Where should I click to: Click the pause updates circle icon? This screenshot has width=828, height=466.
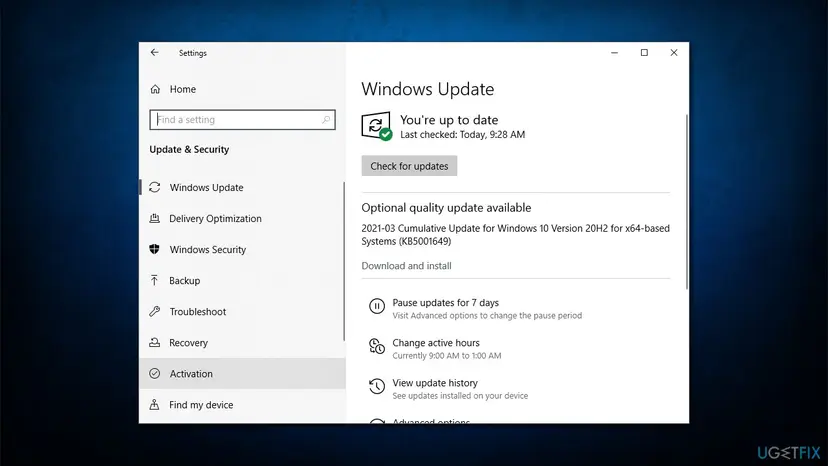click(377, 306)
